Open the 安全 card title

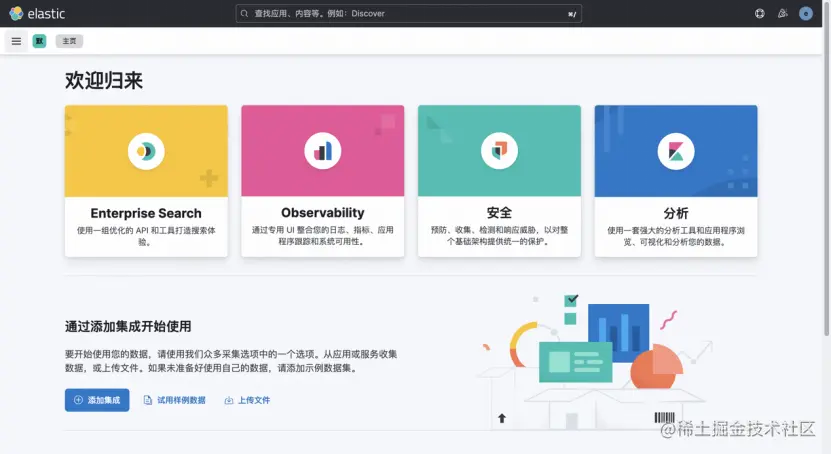pos(499,212)
